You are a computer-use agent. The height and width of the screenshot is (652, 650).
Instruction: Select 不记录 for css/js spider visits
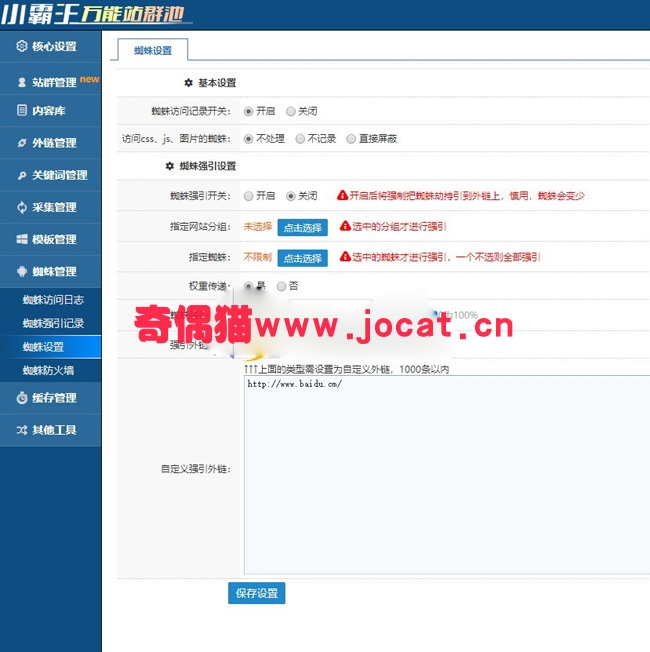tap(300, 139)
